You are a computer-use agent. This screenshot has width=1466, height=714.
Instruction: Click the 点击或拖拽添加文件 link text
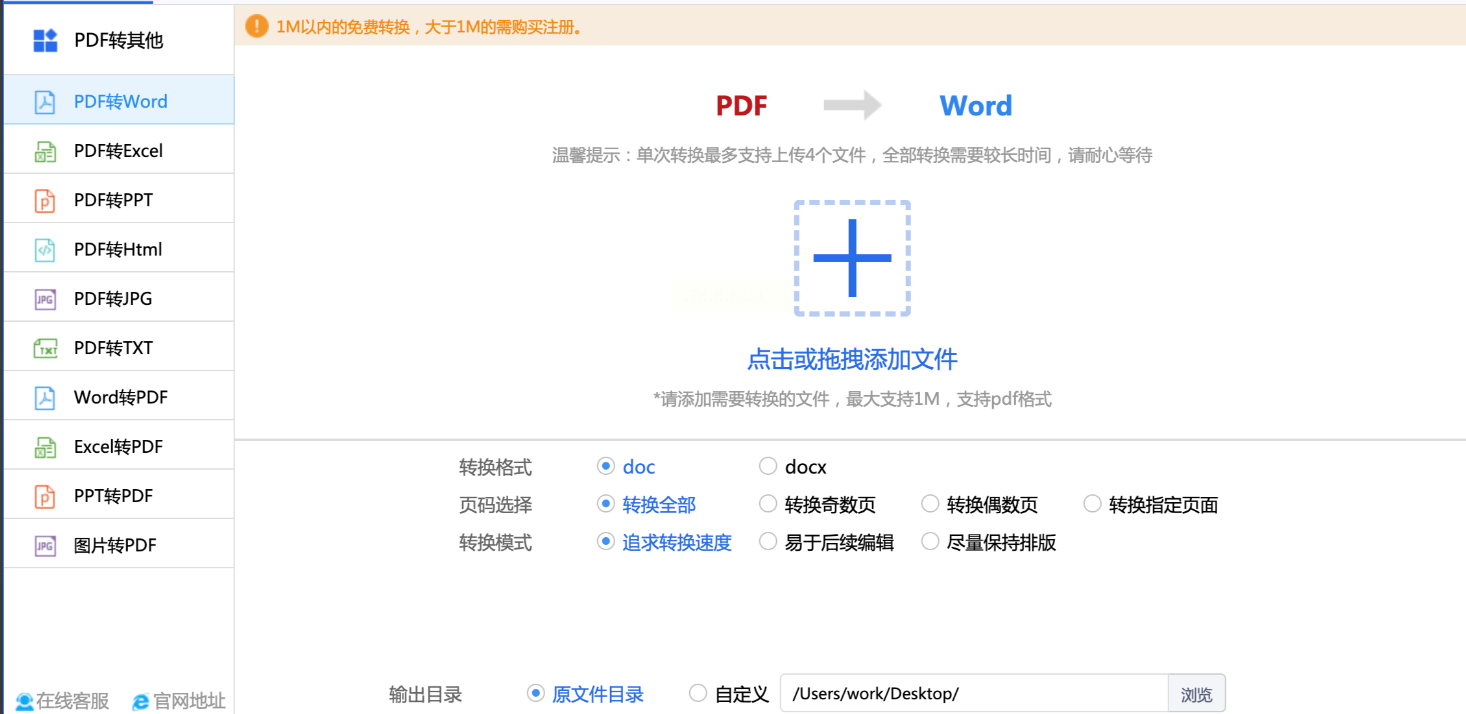point(852,360)
